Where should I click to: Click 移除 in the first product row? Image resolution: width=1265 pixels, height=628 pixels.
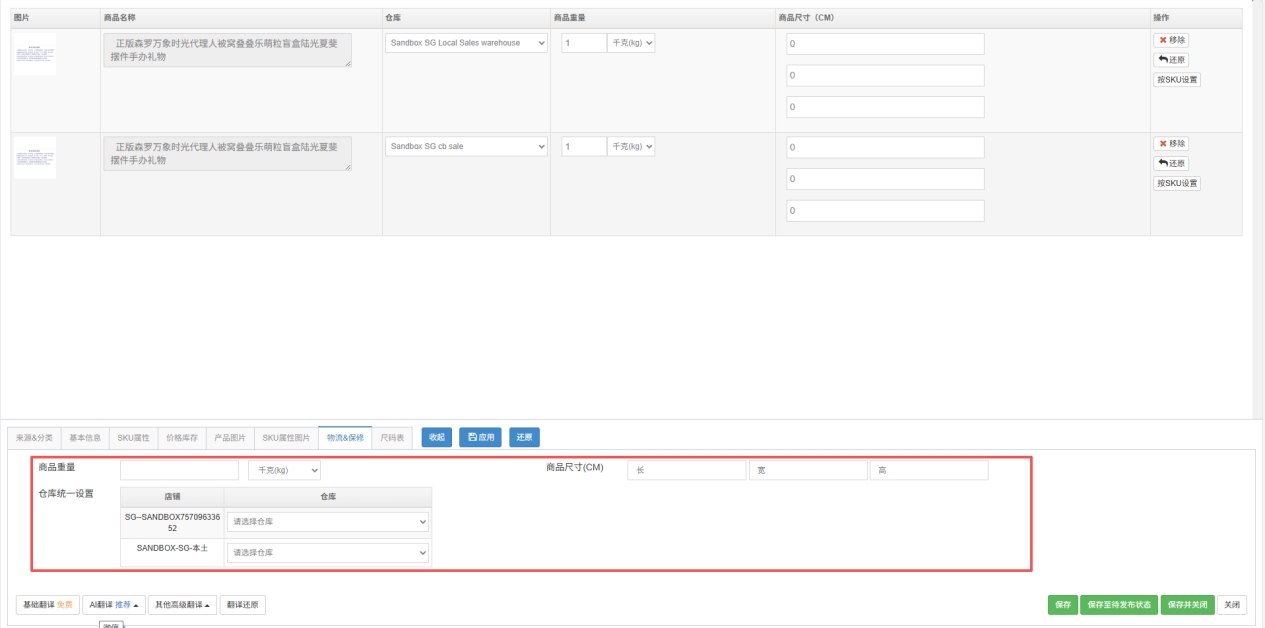click(x=1171, y=40)
